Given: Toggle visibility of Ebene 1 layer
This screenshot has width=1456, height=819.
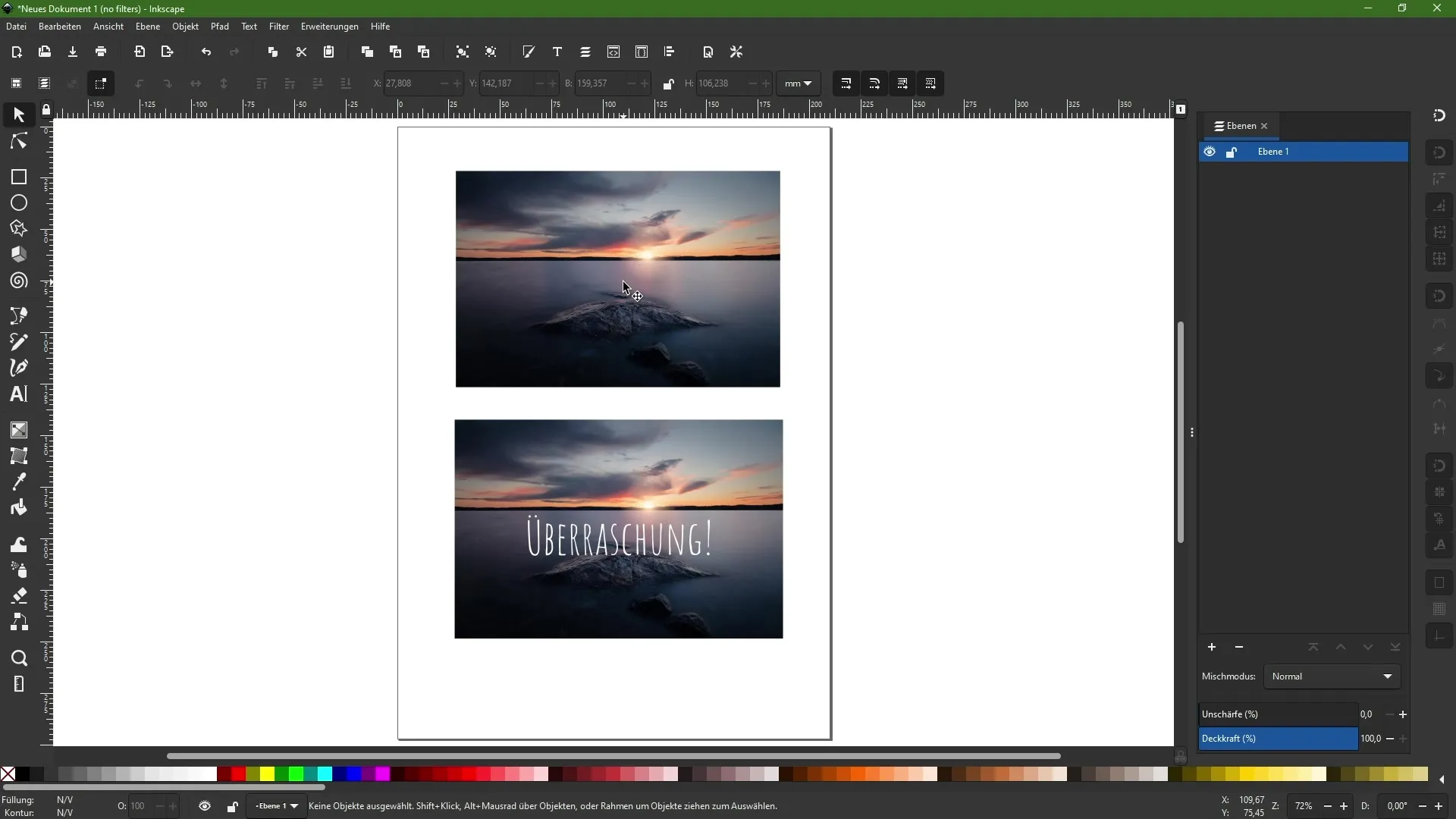Looking at the screenshot, I should tap(1210, 151).
